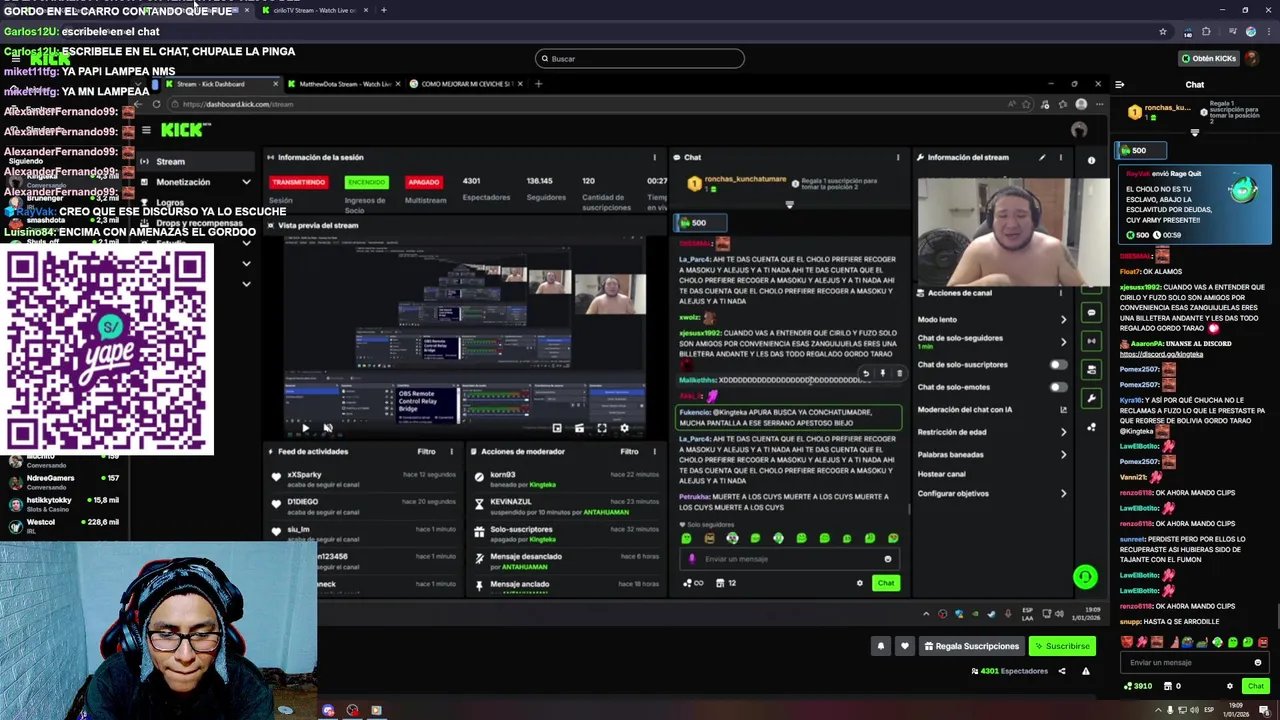Open three-dot menu of Información de la sesión
The height and width of the screenshot is (720, 1280).
coord(655,157)
